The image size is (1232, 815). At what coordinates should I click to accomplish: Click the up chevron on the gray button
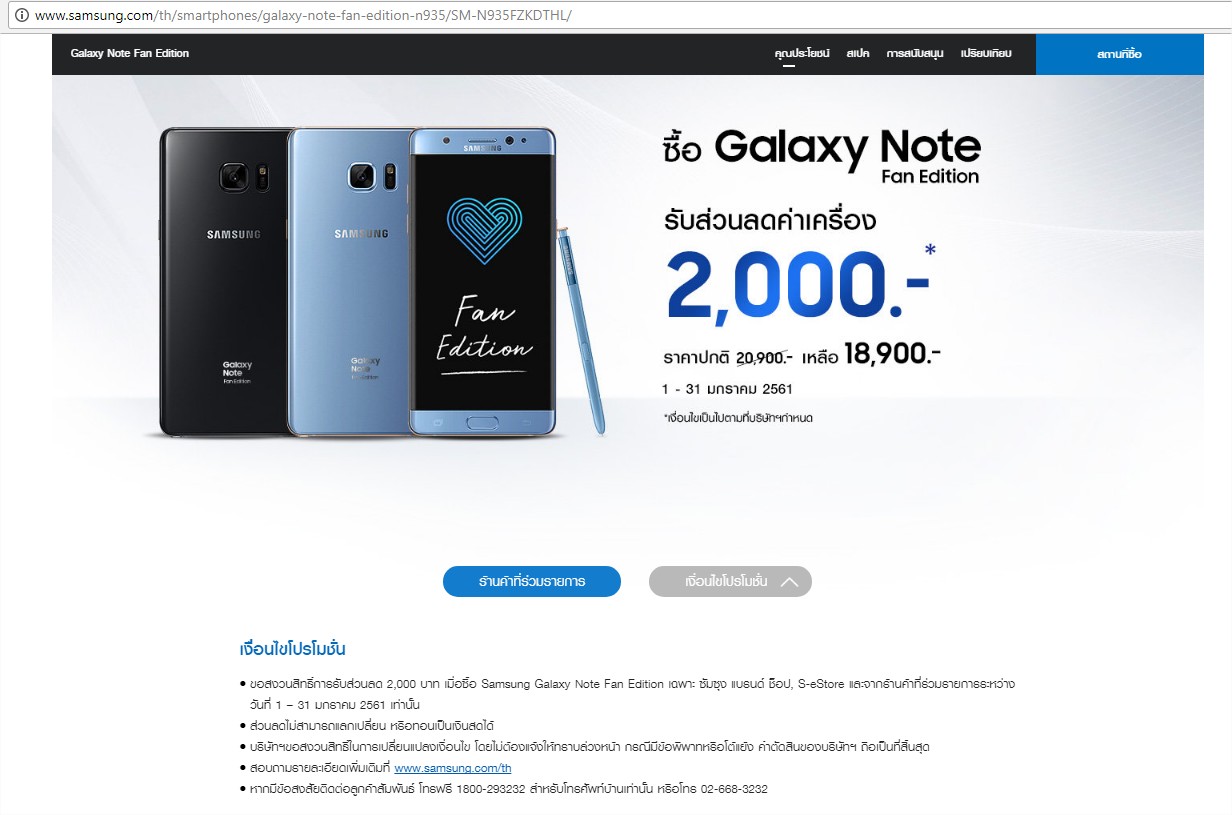point(789,581)
